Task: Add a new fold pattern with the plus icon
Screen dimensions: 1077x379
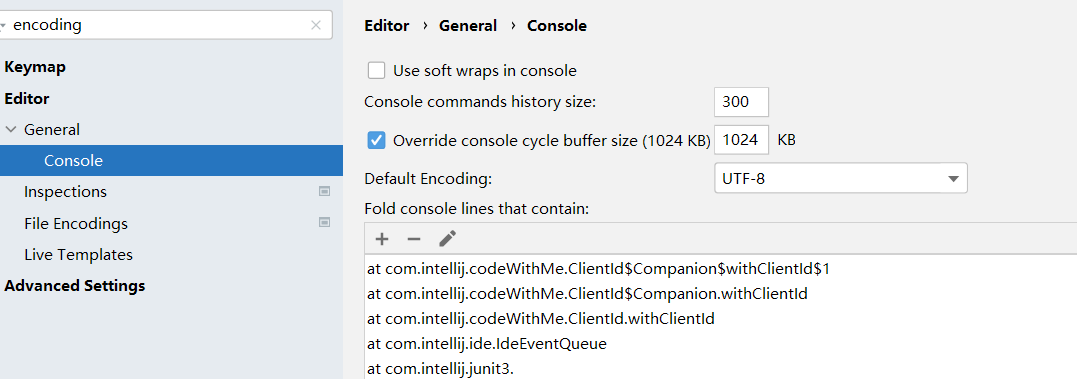Action: click(382, 239)
